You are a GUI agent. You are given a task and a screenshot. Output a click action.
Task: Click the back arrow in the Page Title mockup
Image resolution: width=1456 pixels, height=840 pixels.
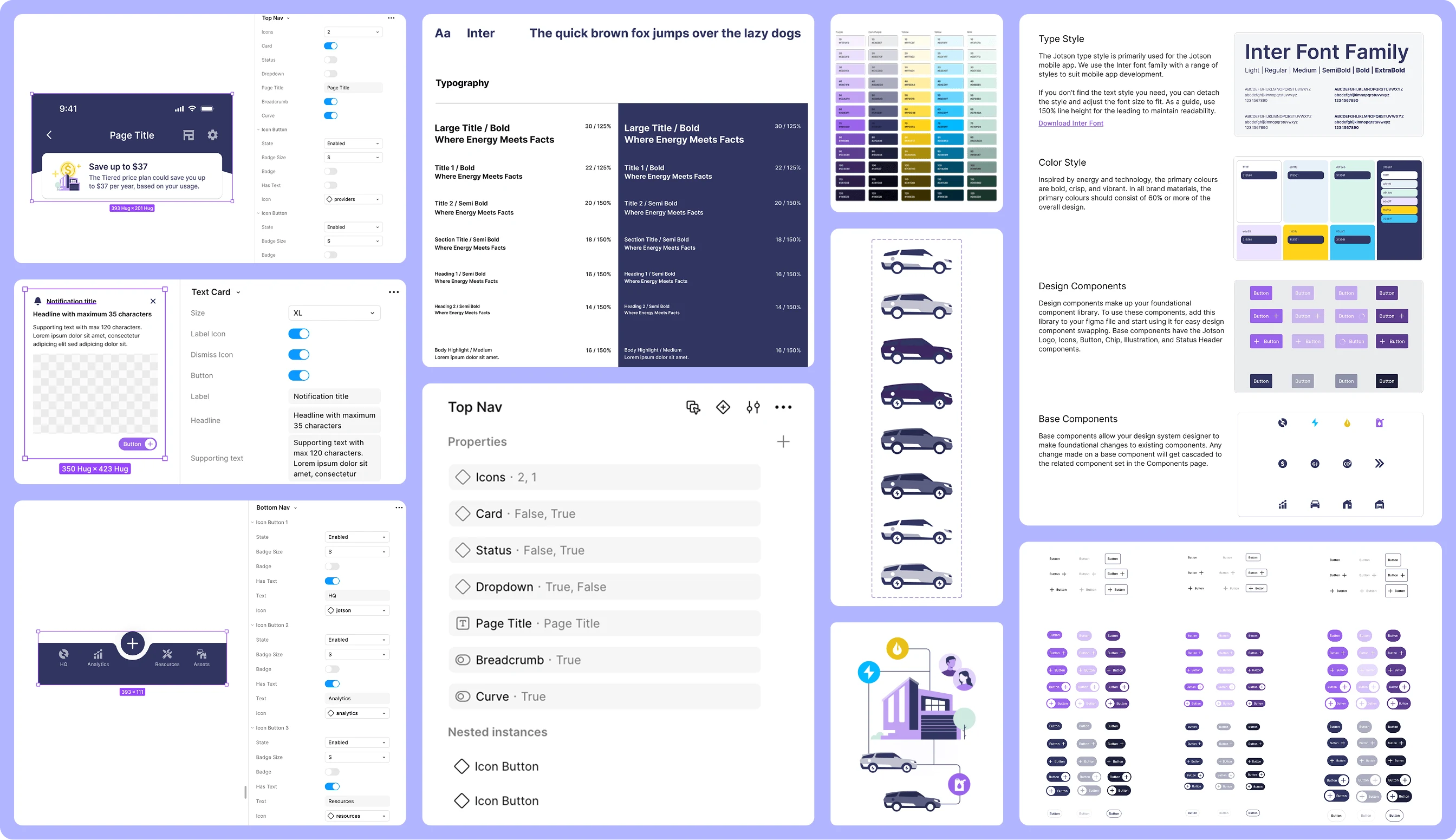pyautogui.click(x=50, y=134)
